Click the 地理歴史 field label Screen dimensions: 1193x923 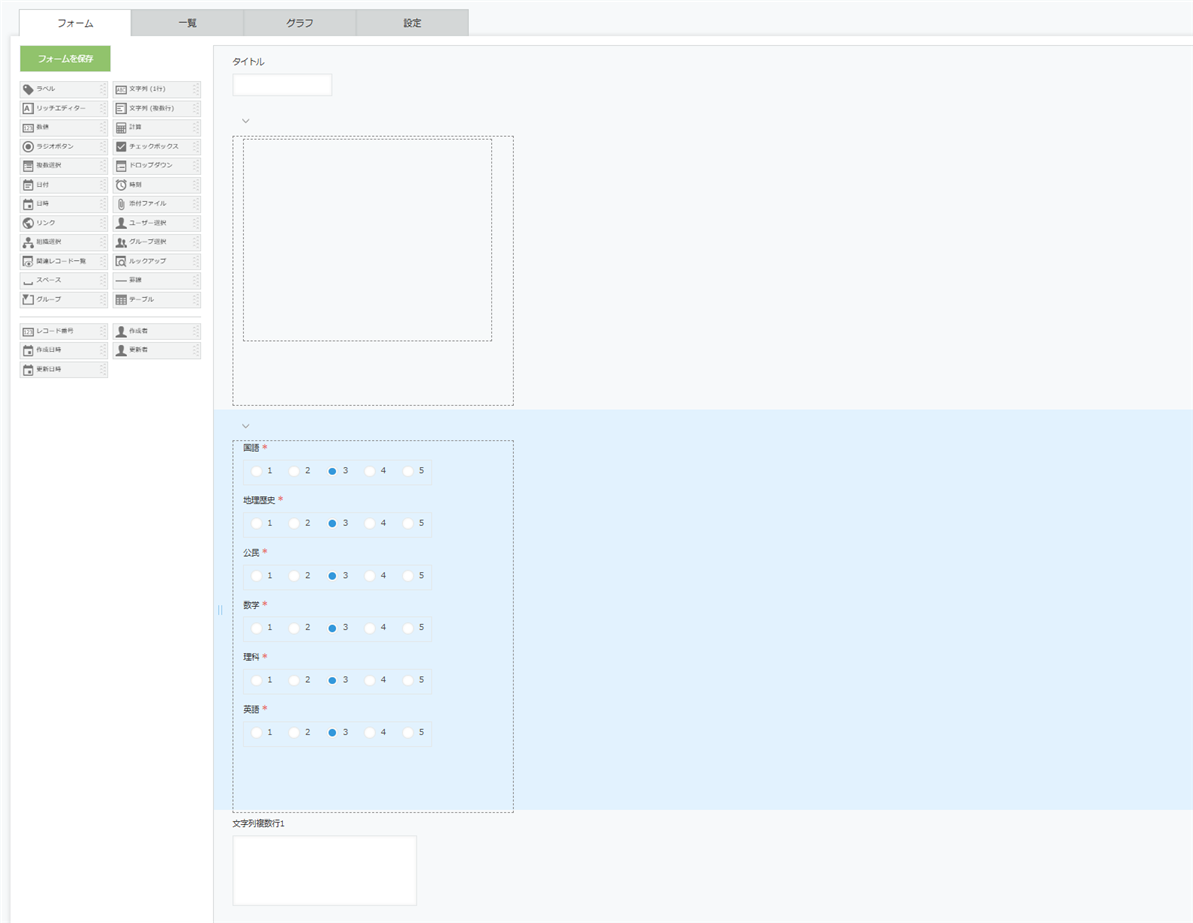(259, 500)
